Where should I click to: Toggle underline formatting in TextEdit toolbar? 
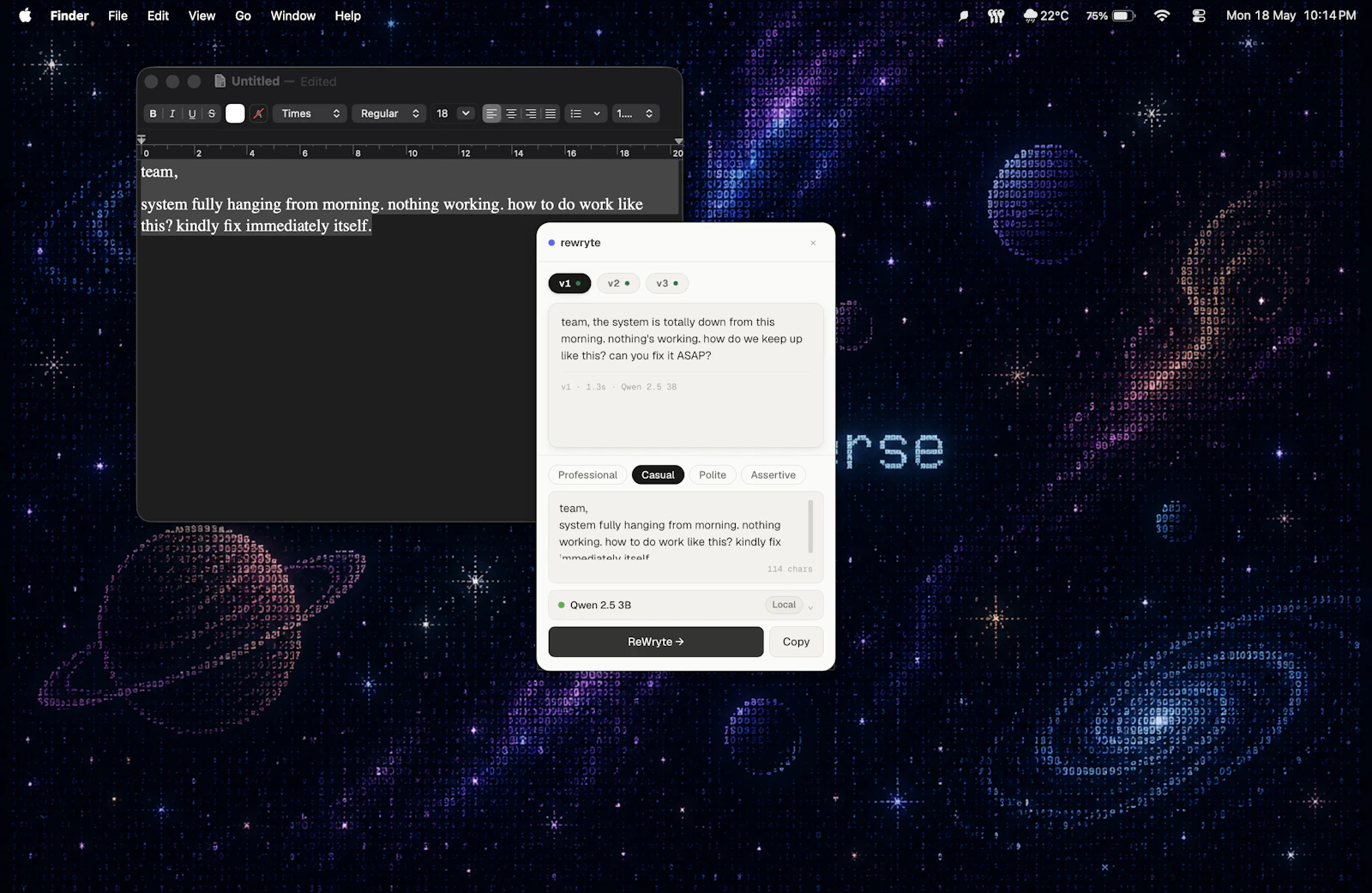(192, 113)
